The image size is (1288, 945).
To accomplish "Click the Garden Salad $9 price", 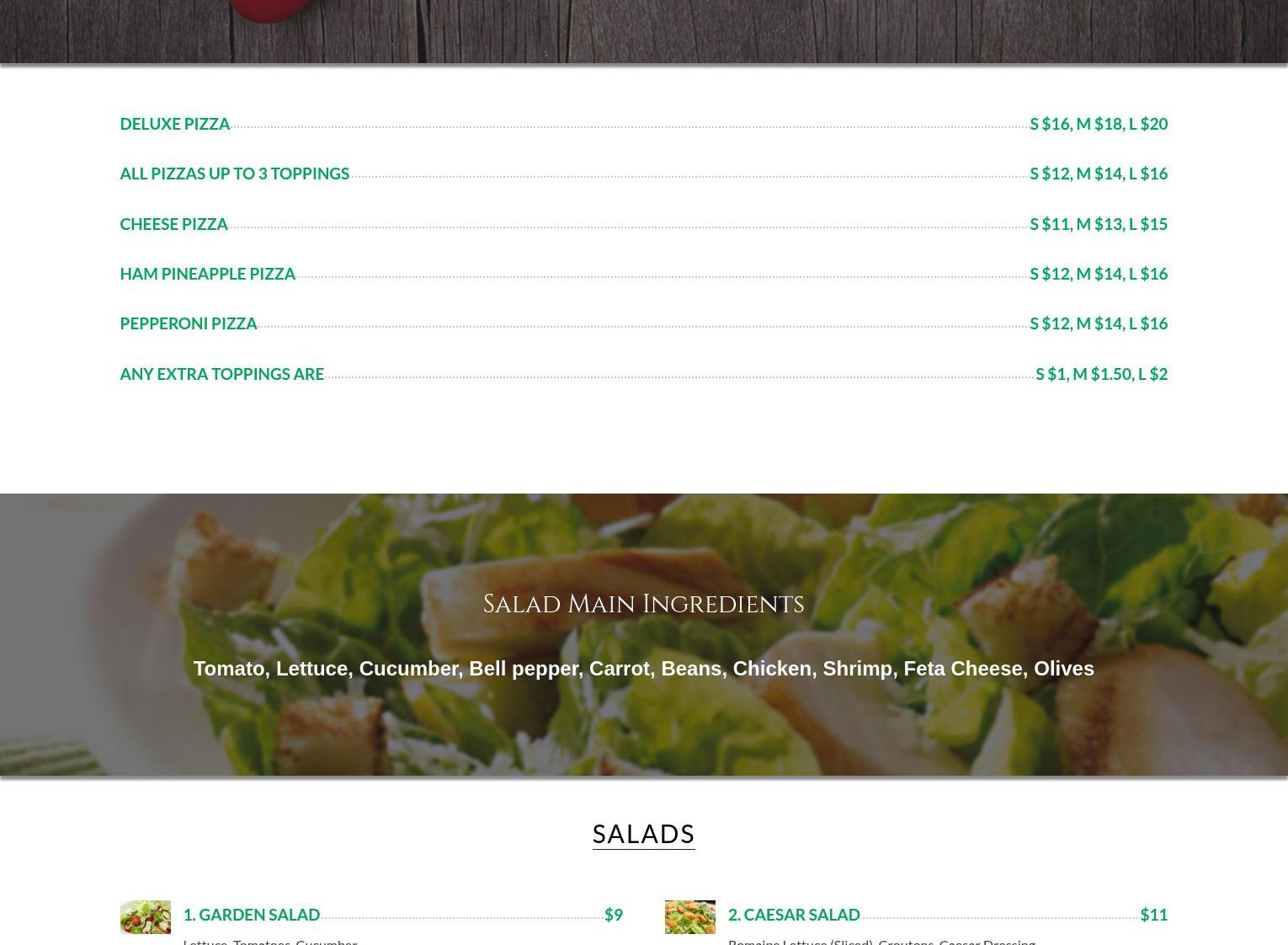I will click(614, 915).
